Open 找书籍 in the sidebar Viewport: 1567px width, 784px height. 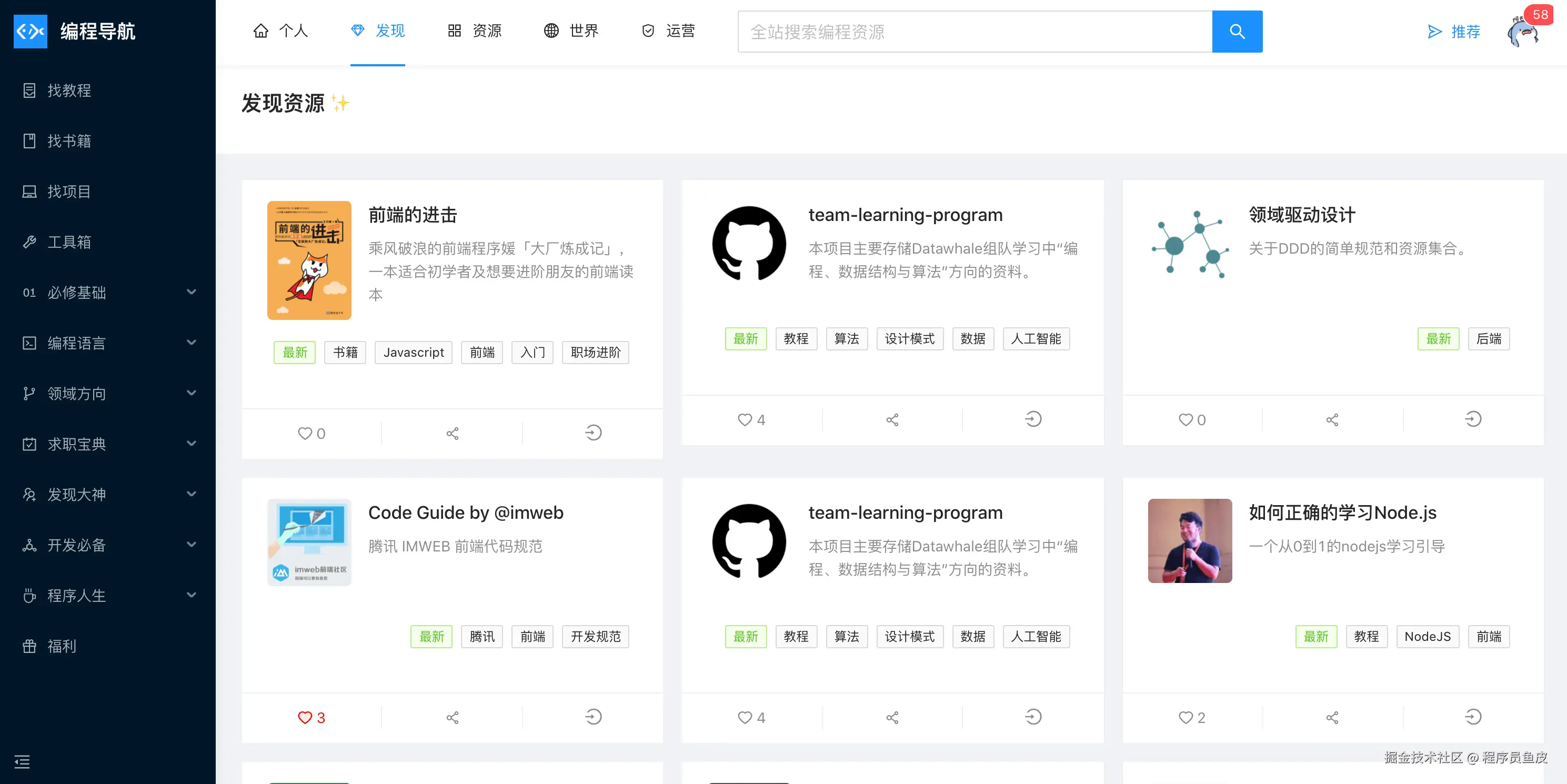pyautogui.click(x=69, y=141)
